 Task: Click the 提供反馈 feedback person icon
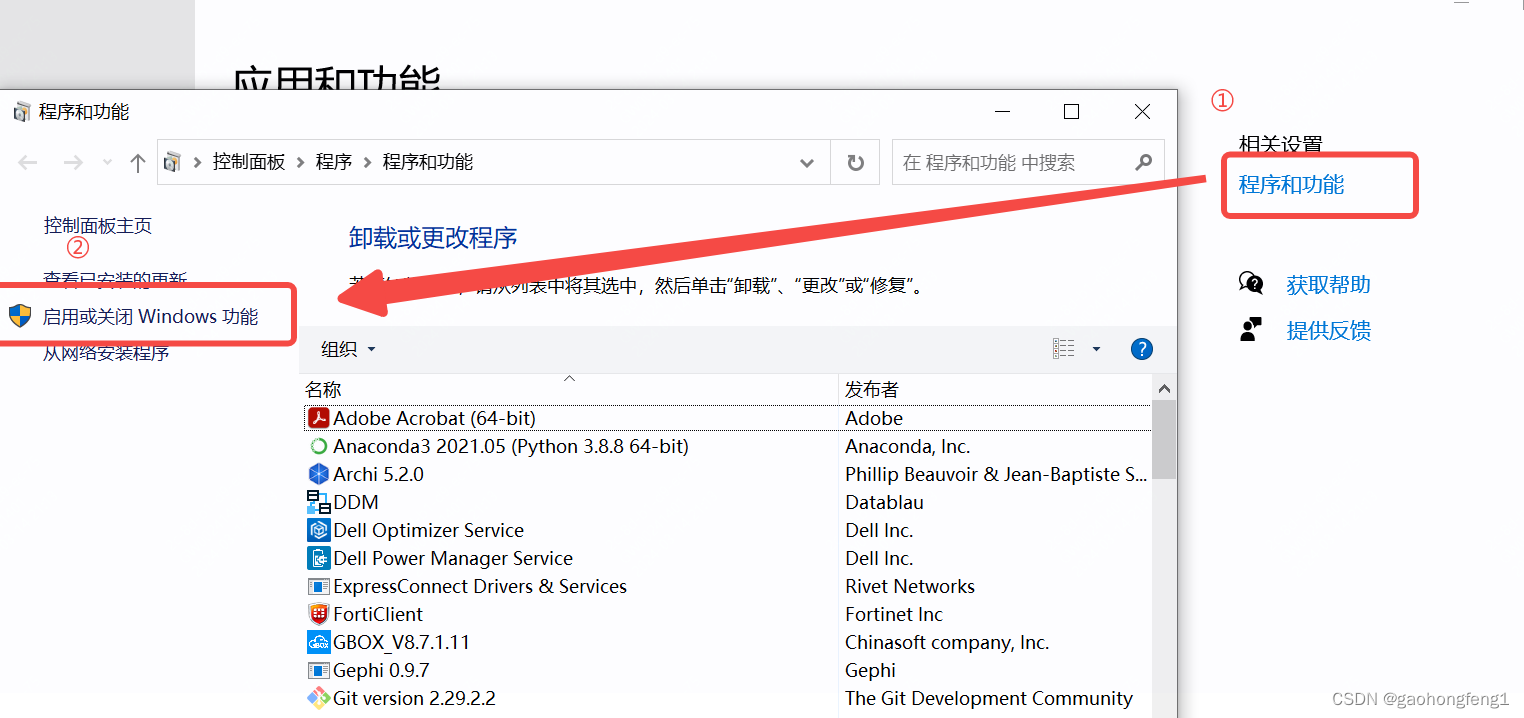[x=1251, y=329]
